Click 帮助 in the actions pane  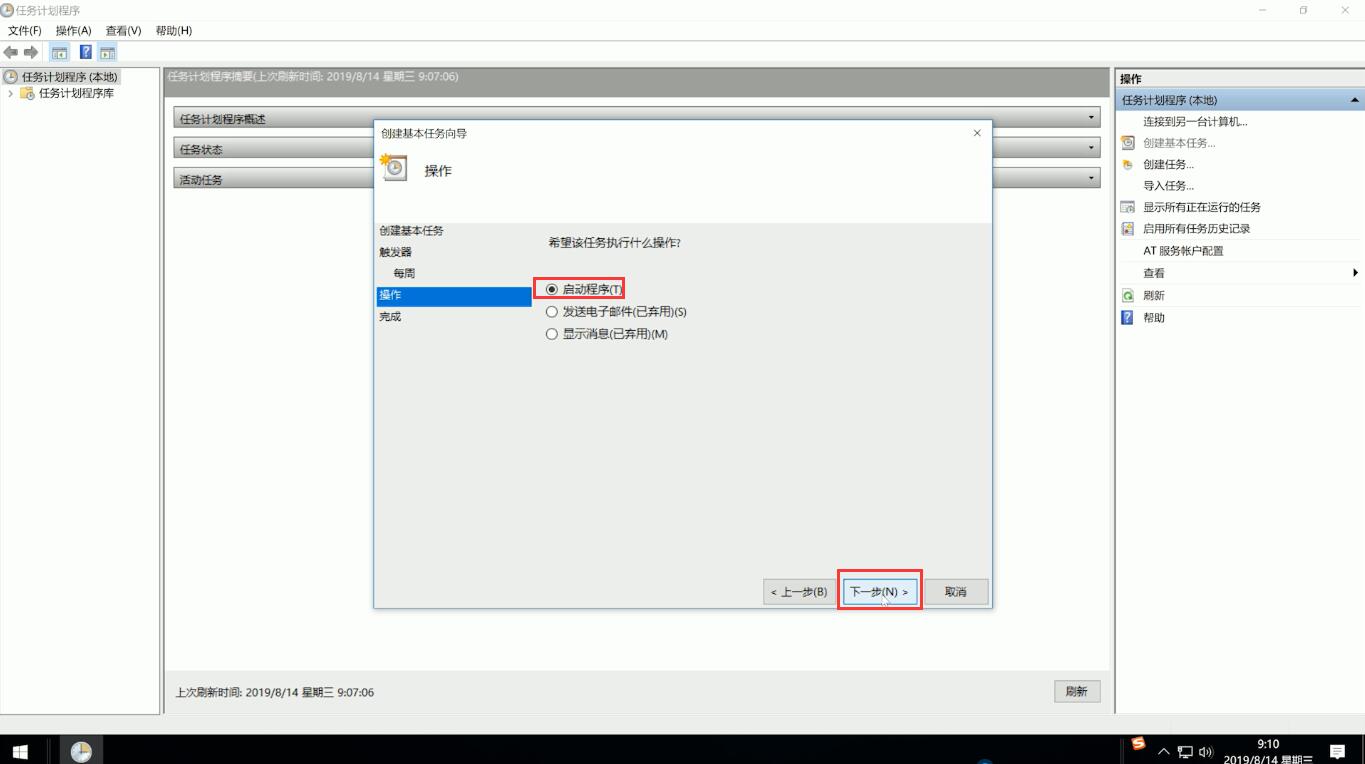click(1153, 318)
